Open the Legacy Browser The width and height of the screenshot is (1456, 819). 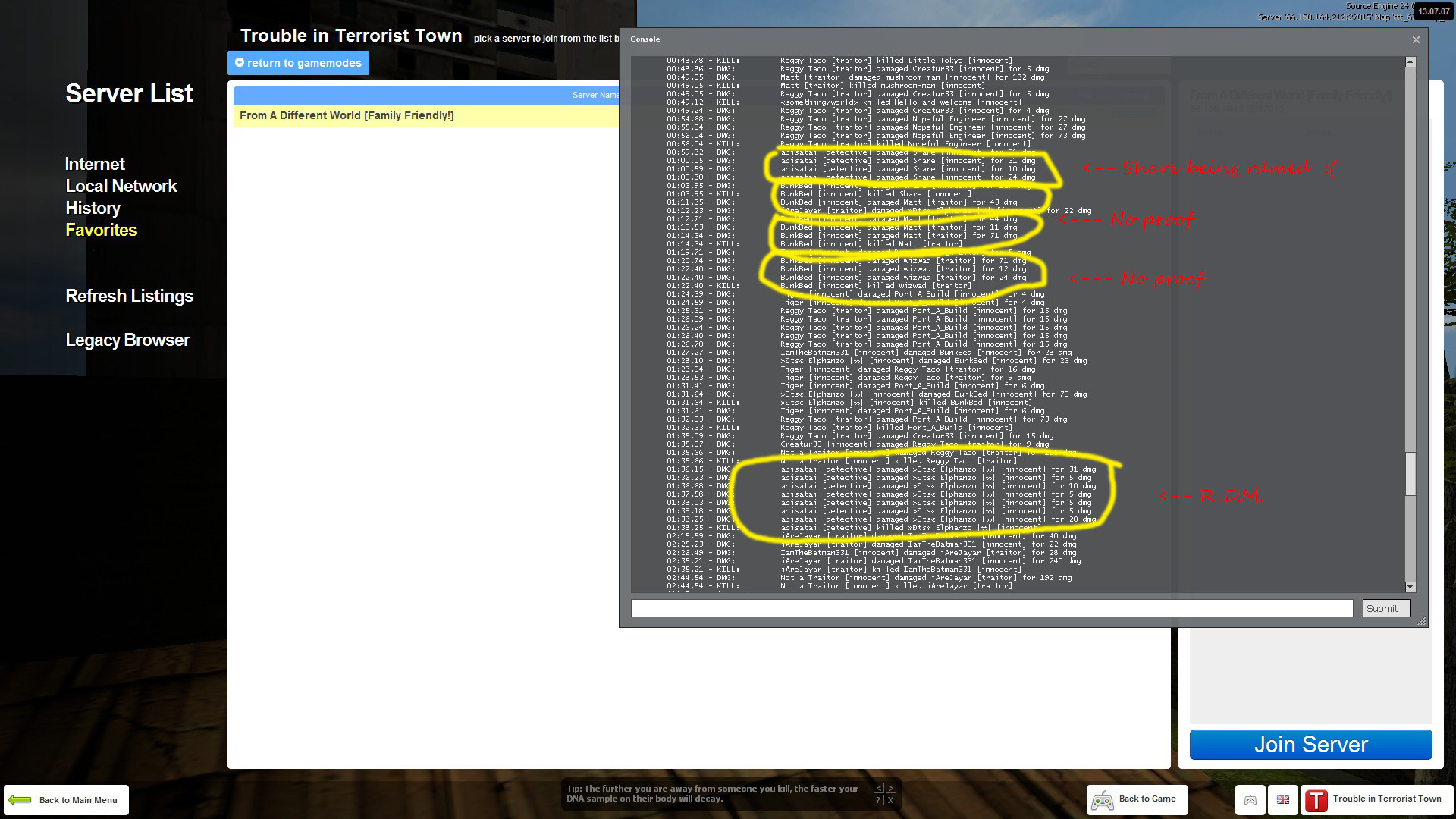pos(127,340)
